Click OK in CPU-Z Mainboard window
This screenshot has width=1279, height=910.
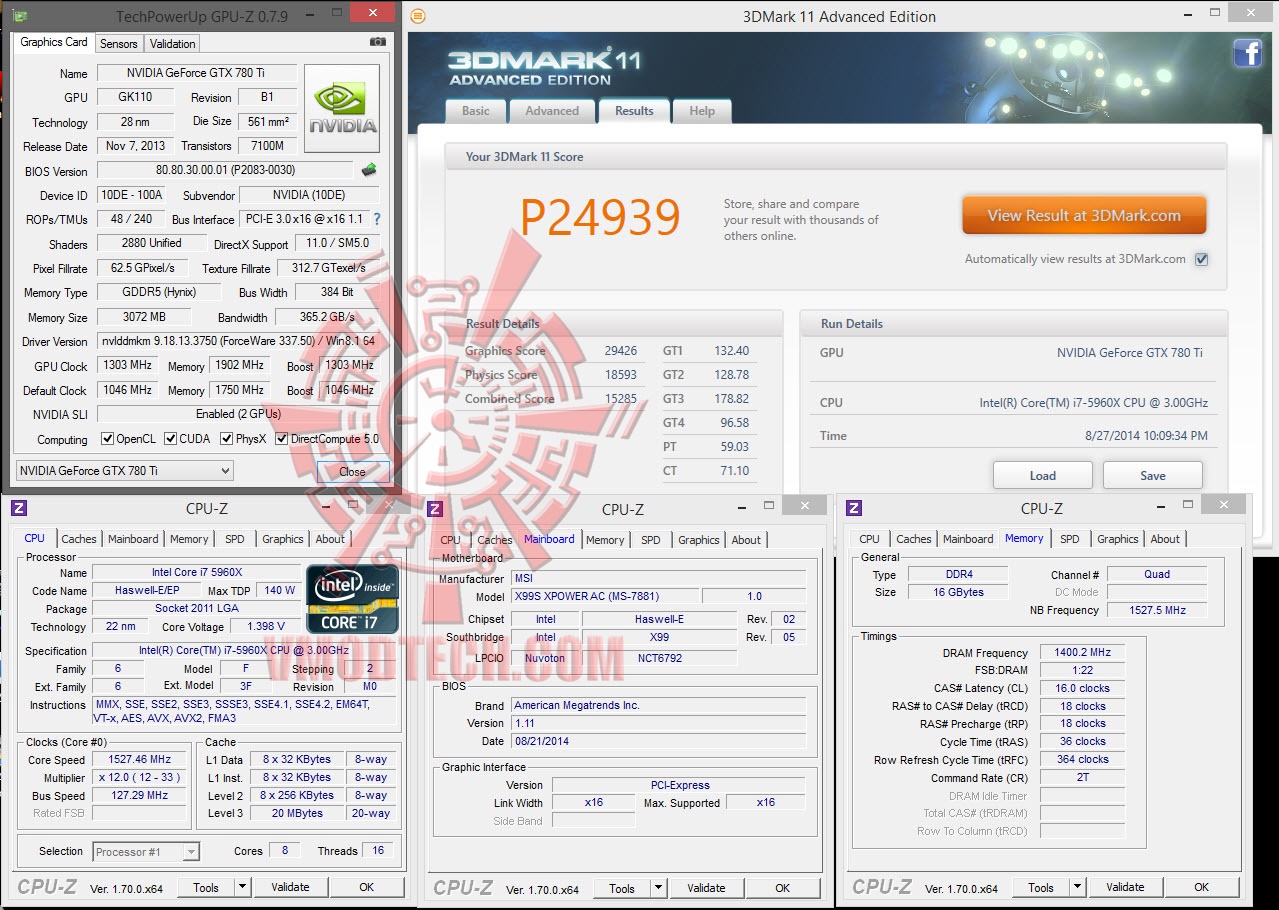(x=783, y=888)
